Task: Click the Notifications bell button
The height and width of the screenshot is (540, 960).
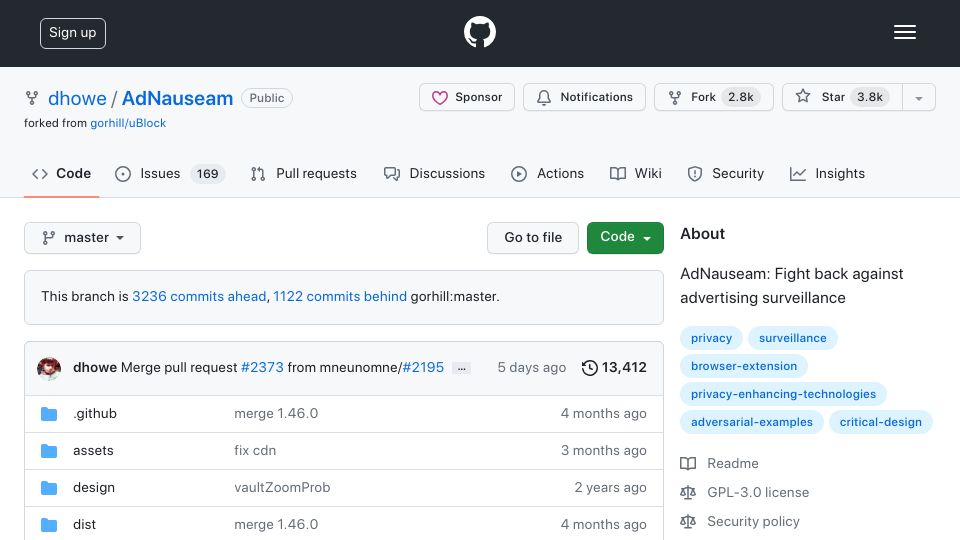Action: (x=584, y=97)
